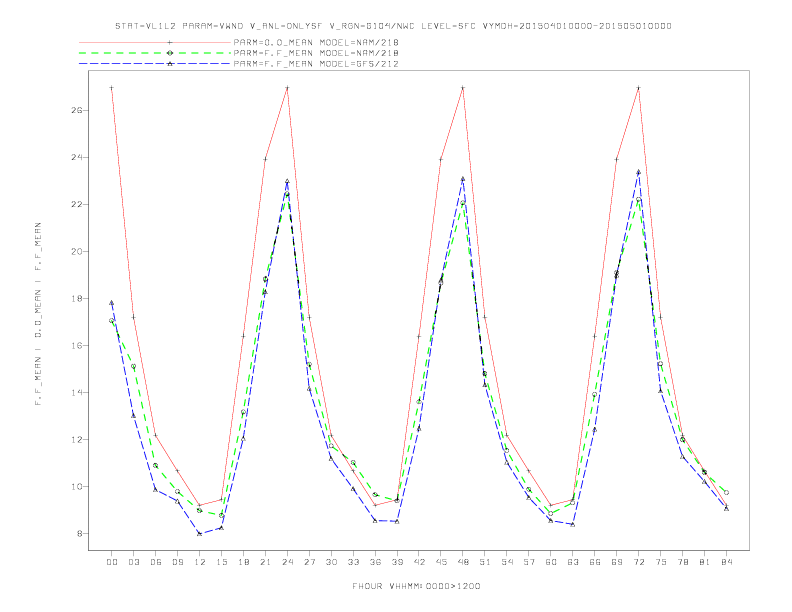Click red line peak marker at hour 72

pyautogui.click(x=638, y=88)
